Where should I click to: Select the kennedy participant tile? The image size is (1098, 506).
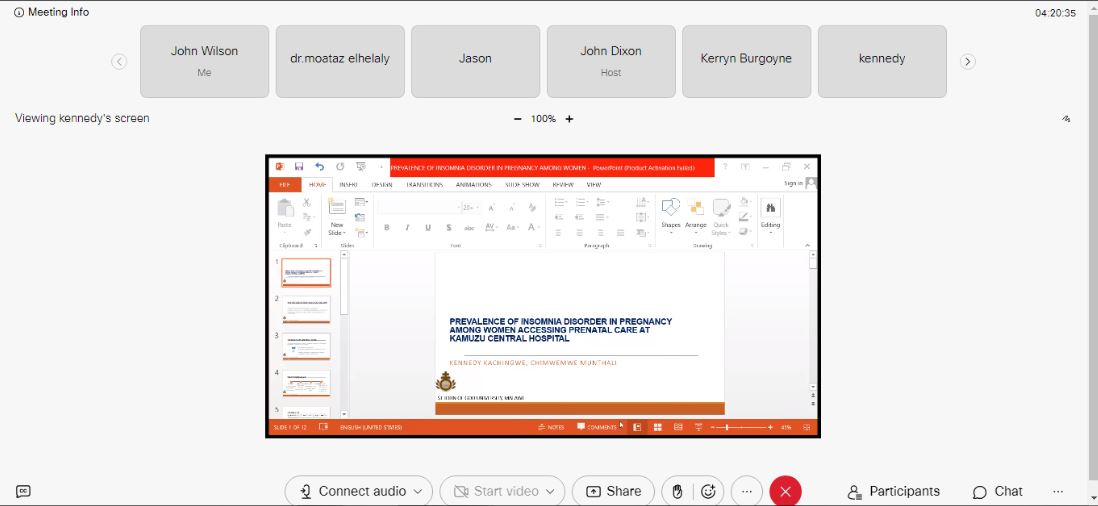882,62
